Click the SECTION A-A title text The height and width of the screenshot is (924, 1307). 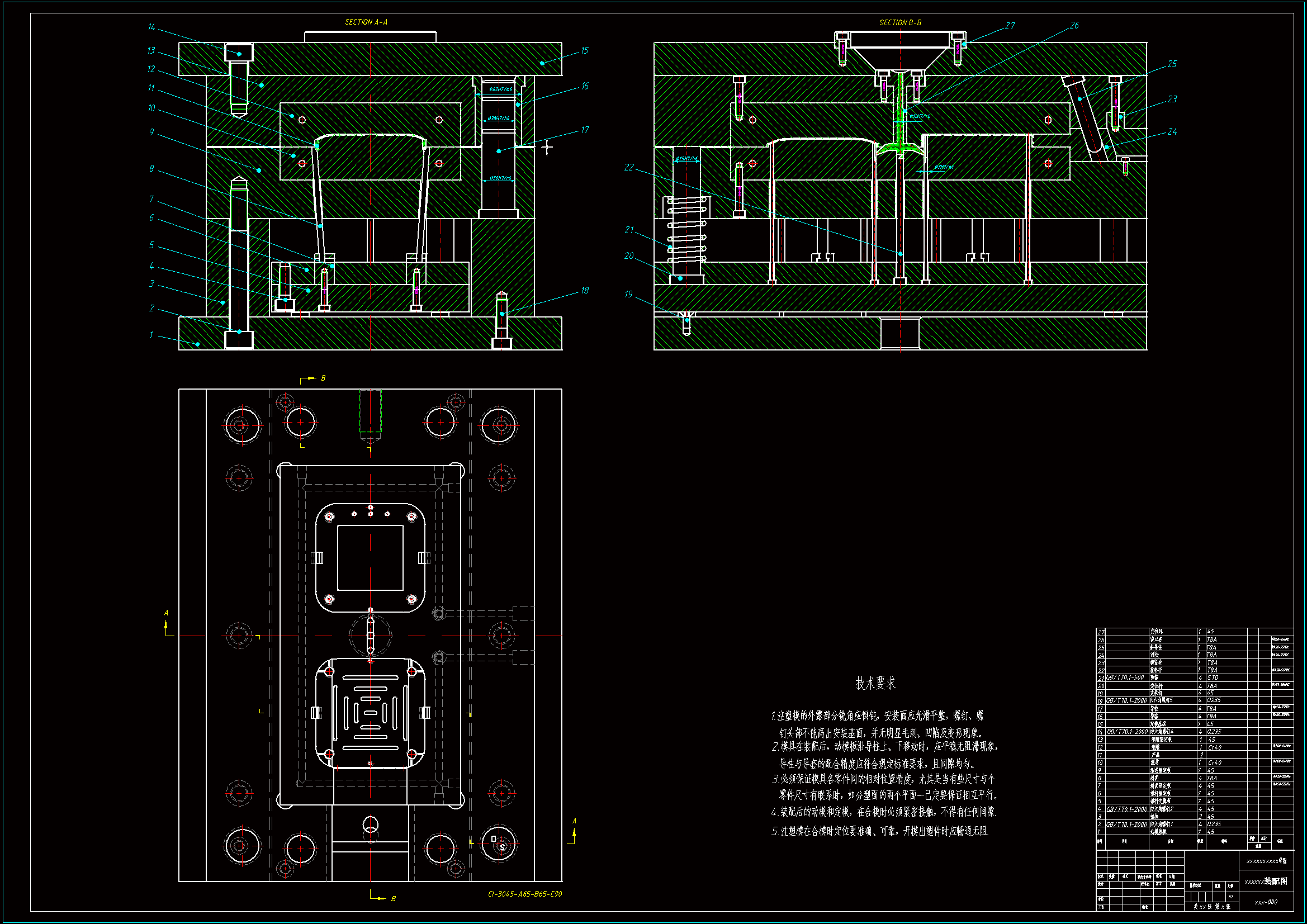click(x=366, y=22)
